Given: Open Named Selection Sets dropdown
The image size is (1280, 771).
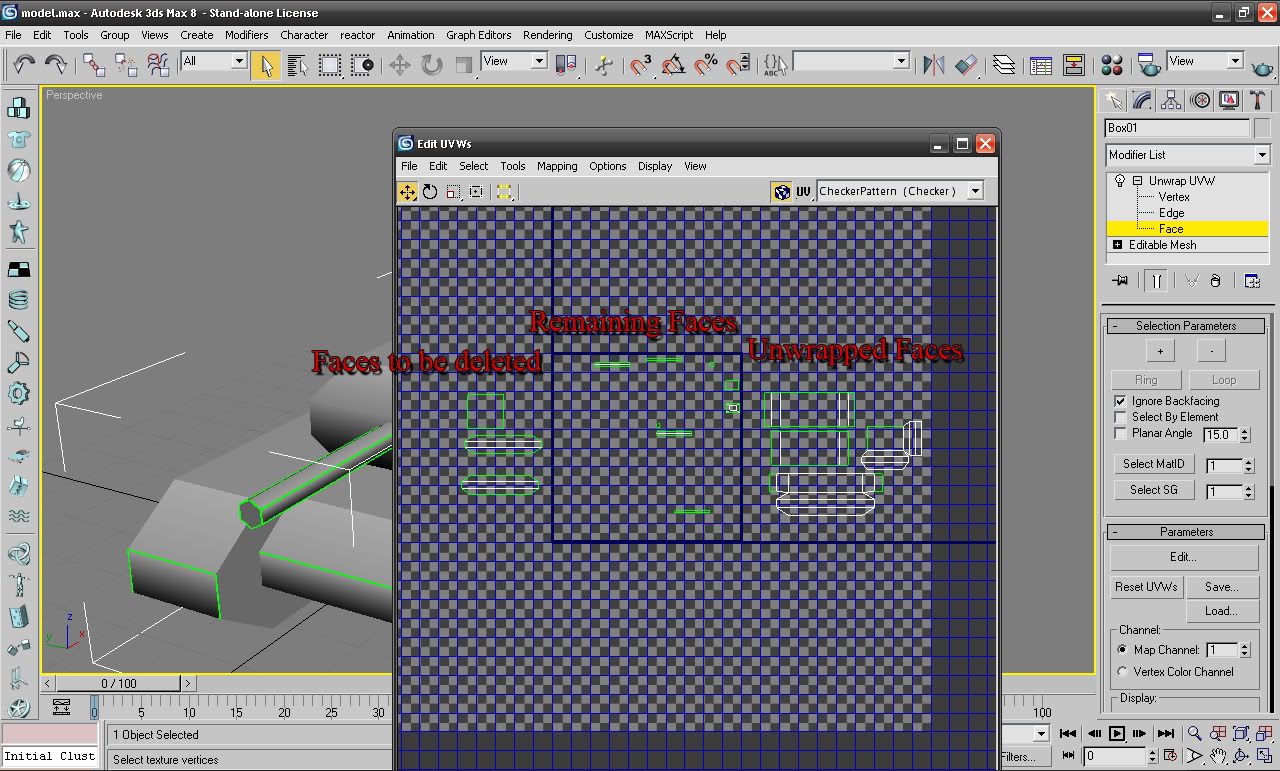Looking at the screenshot, I should (x=850, y=61).
